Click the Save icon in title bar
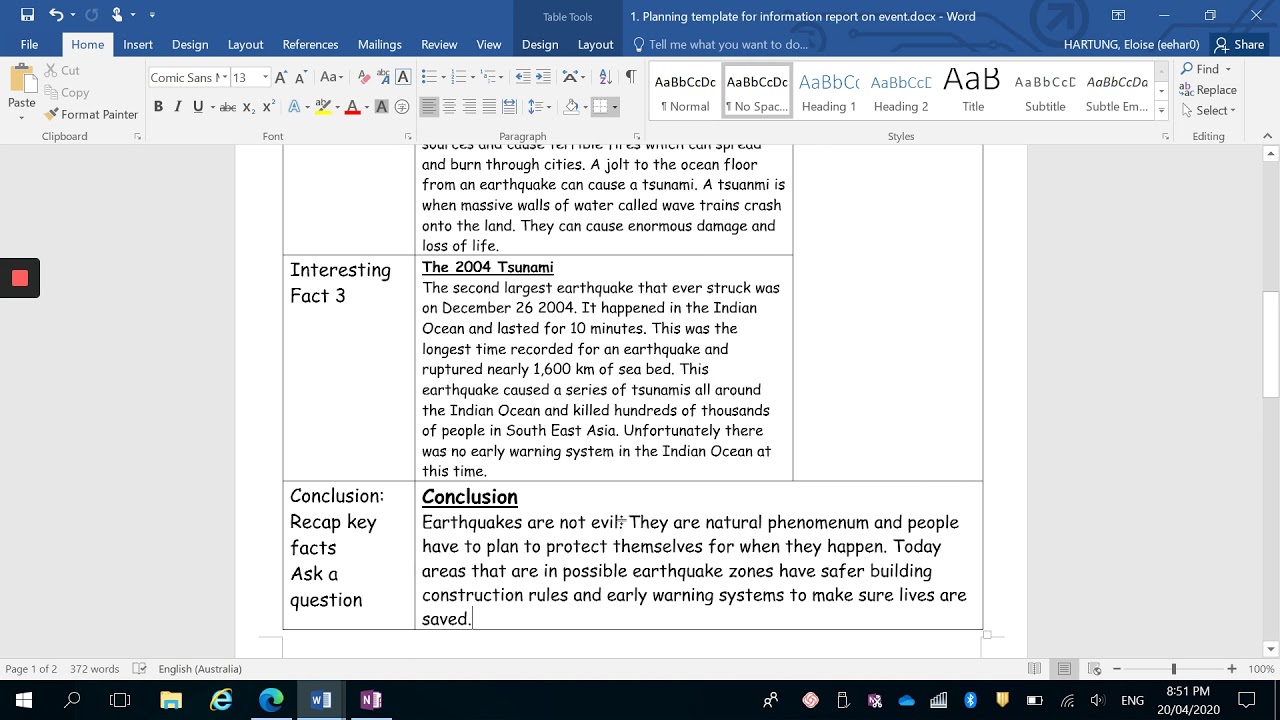The image size is (1280, 720). tap(27, 15)
